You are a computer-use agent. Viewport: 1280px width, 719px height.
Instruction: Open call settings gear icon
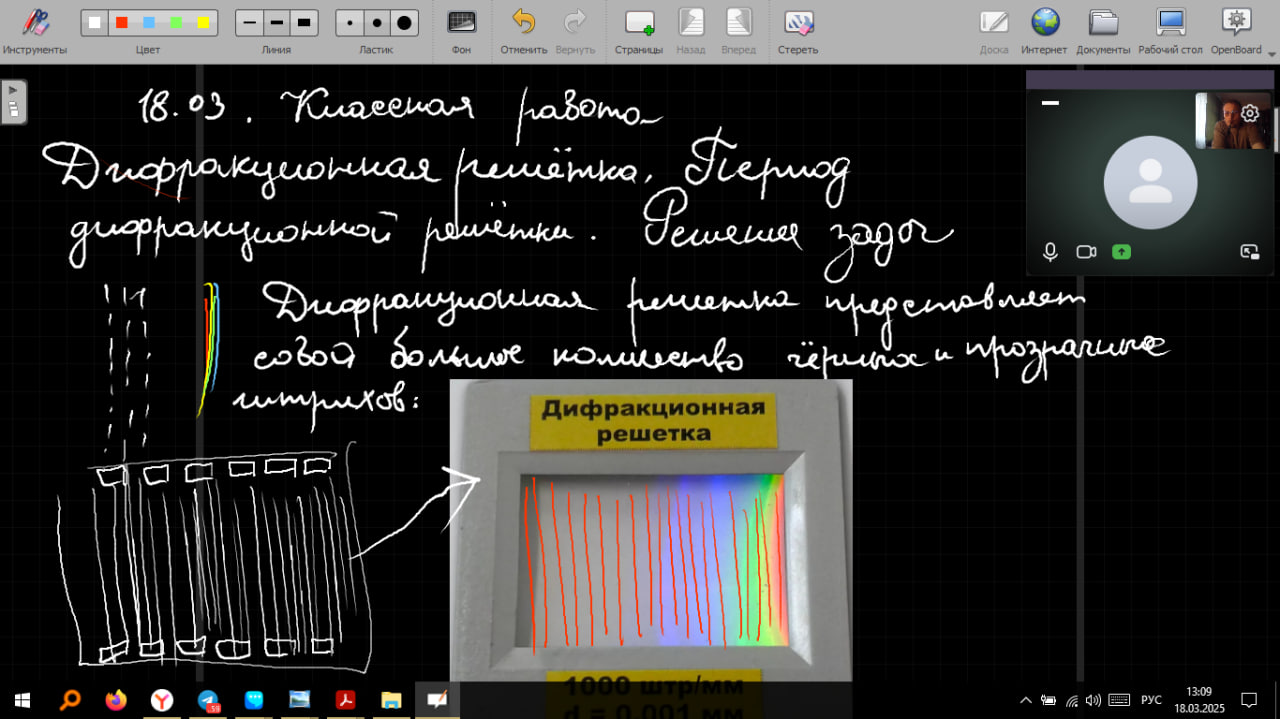click(x=1249, y=114)
